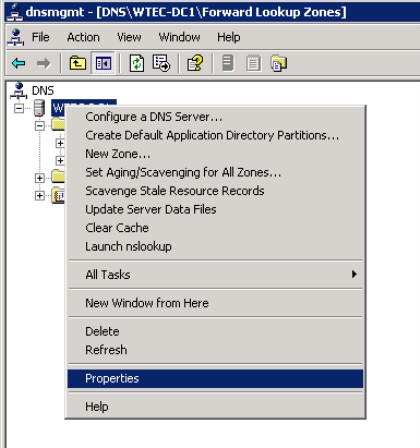This screenshot has width=420, height=448.
Task: Click the Refresh toolbar icon
Action: coord(137,63)
